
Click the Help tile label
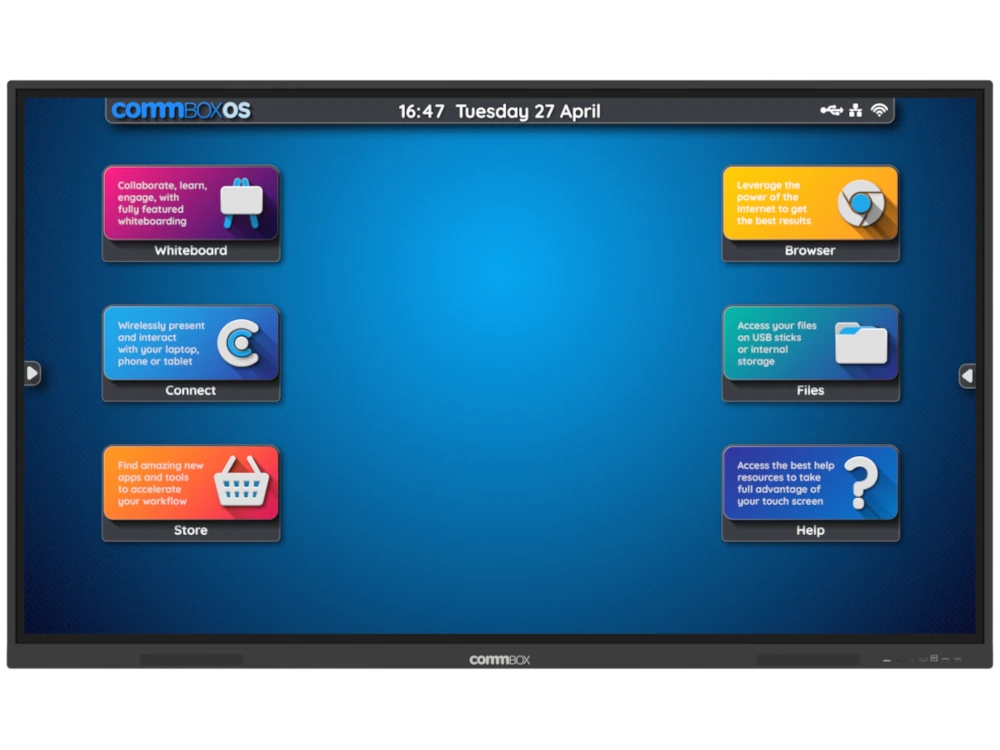pyautogui.click(x=810, y=531)
